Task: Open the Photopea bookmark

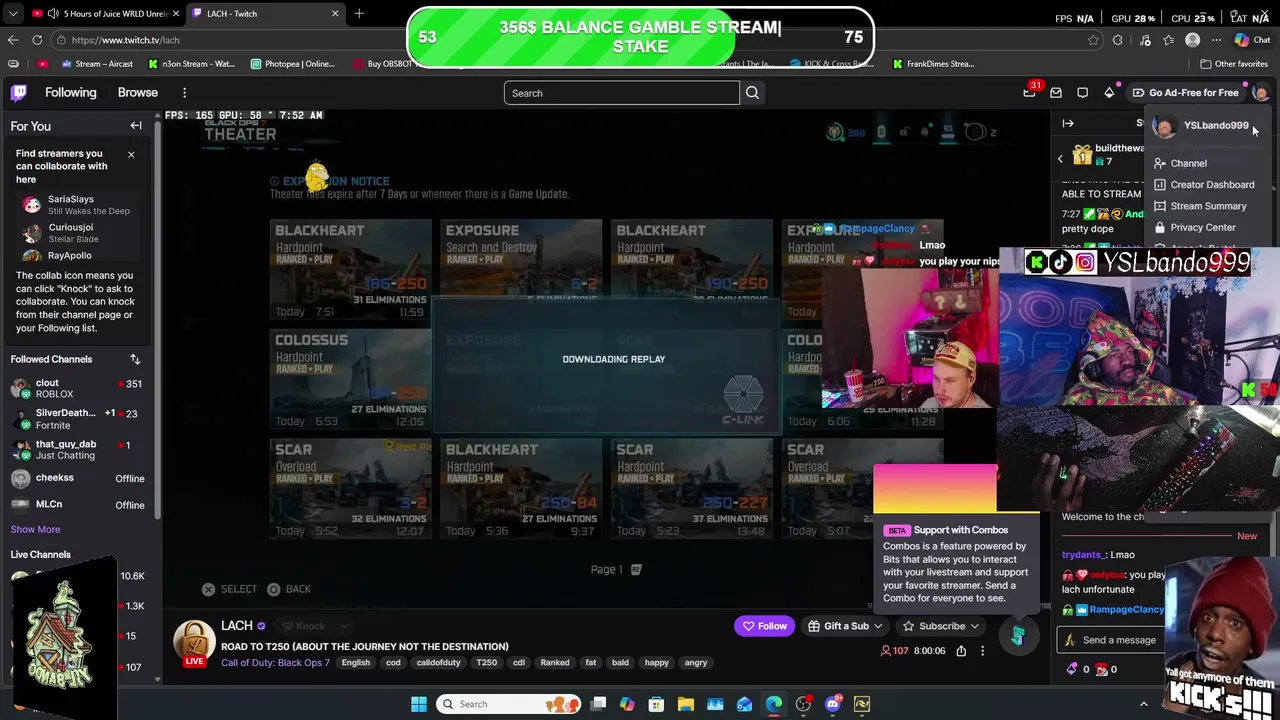Action: (293, 64)
